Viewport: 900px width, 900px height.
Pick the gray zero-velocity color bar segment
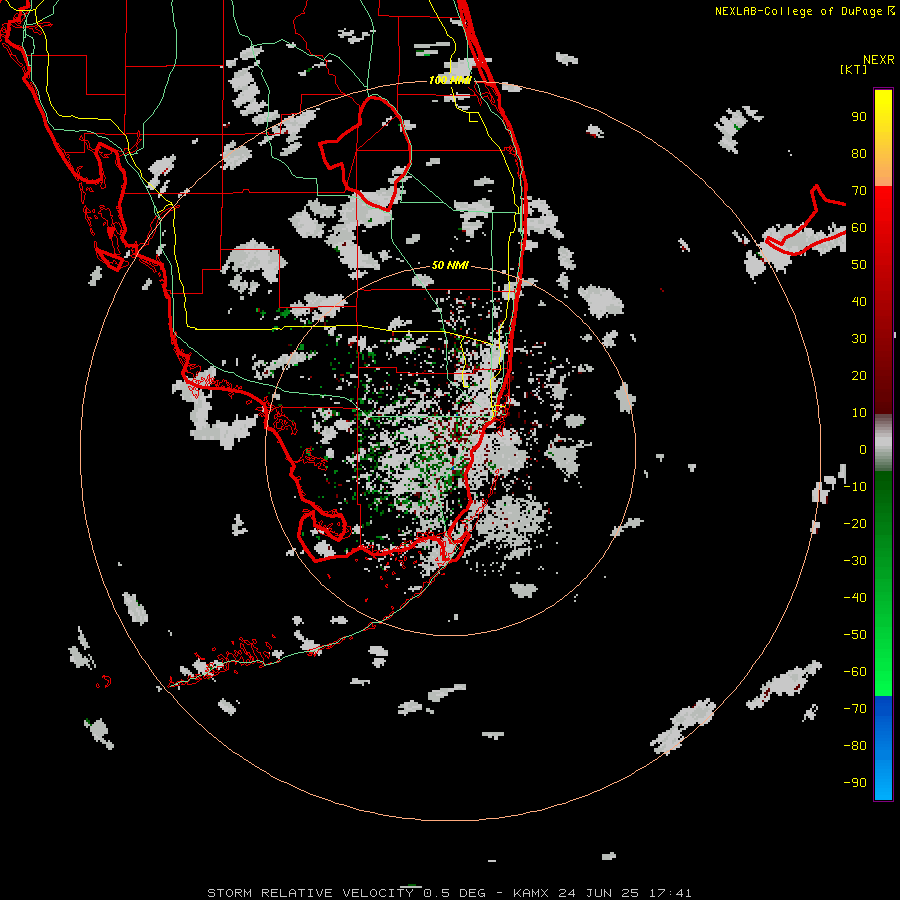(883, 443)
